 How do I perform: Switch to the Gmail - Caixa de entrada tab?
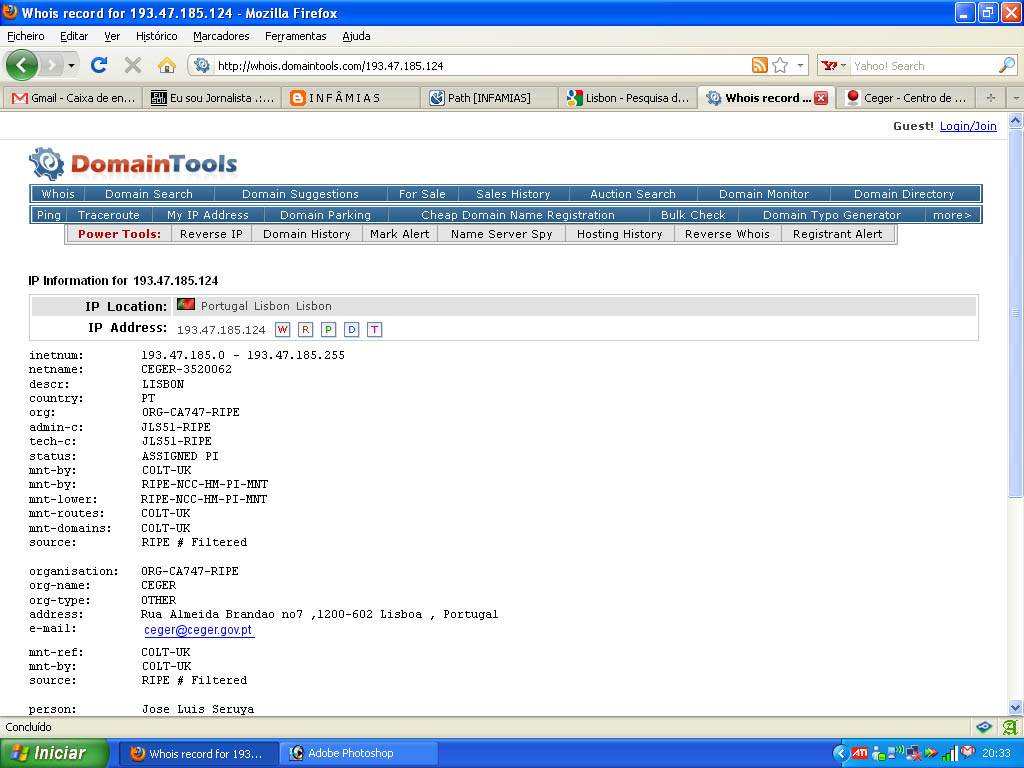73,98
